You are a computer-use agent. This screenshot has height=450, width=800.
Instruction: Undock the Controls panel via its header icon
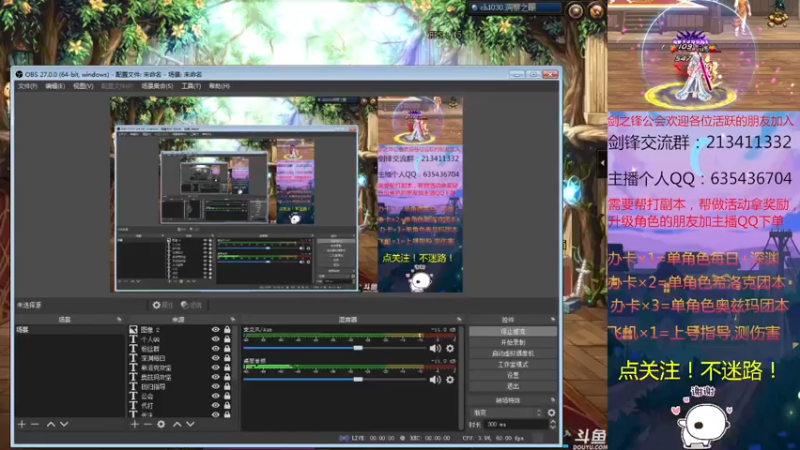553,319
